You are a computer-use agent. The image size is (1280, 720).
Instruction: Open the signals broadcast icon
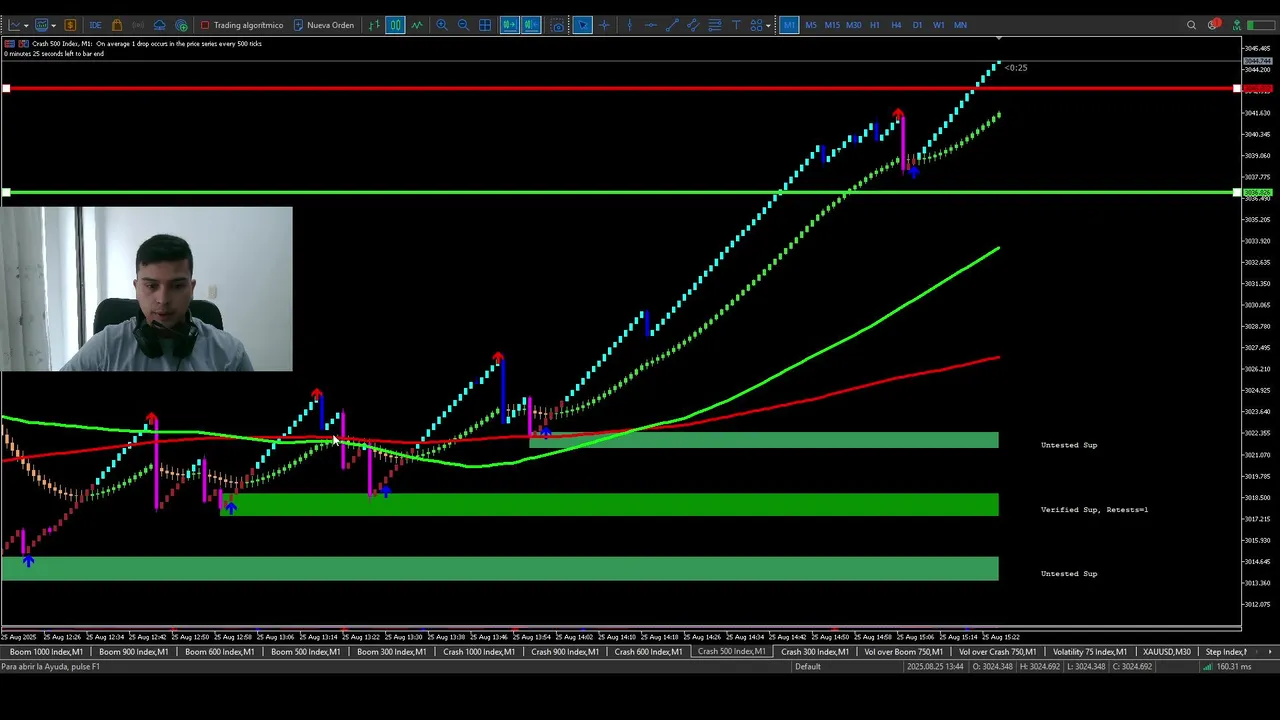(x=138, y=25)
